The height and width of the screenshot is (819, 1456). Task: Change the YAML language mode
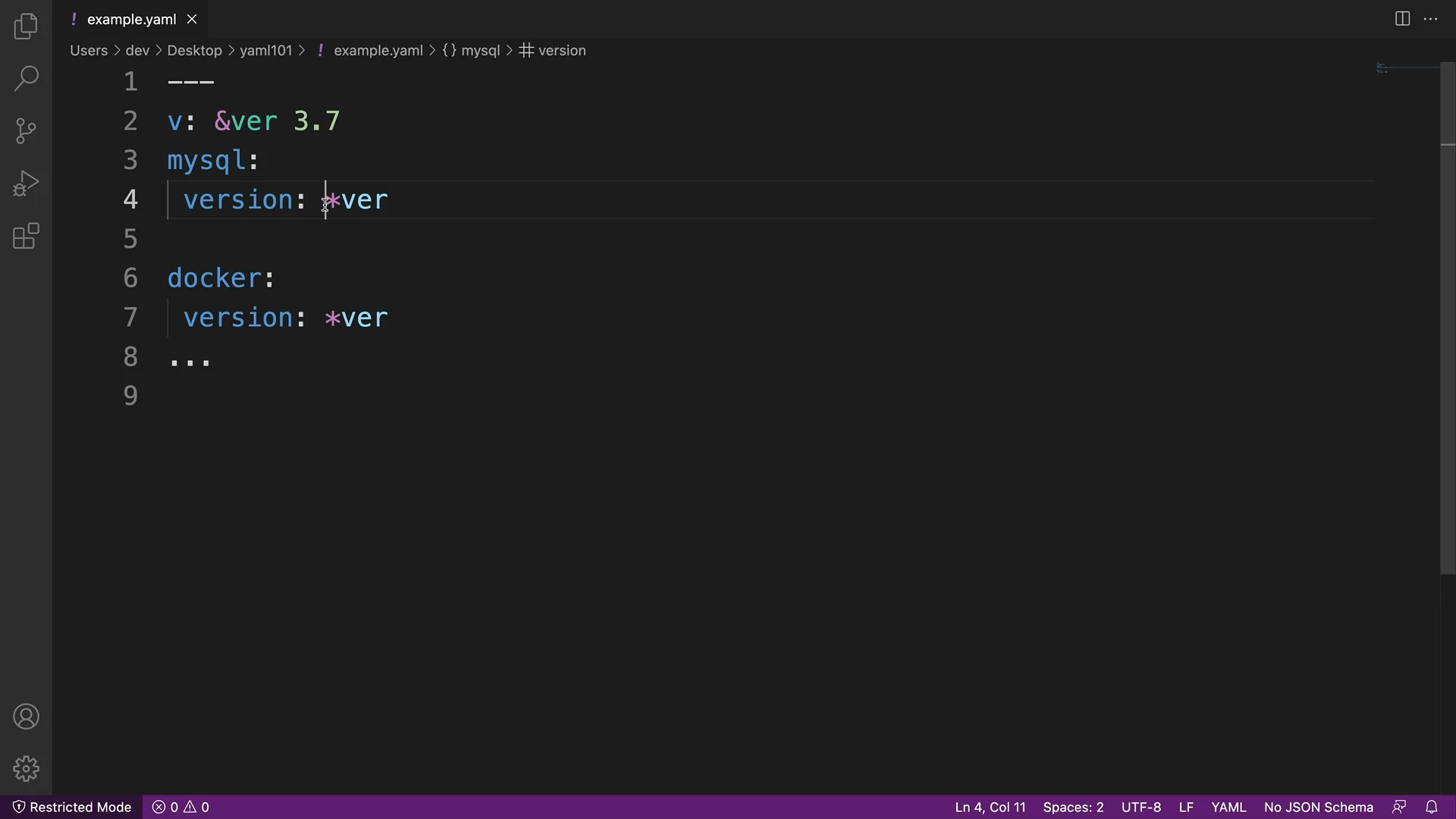1228,806
